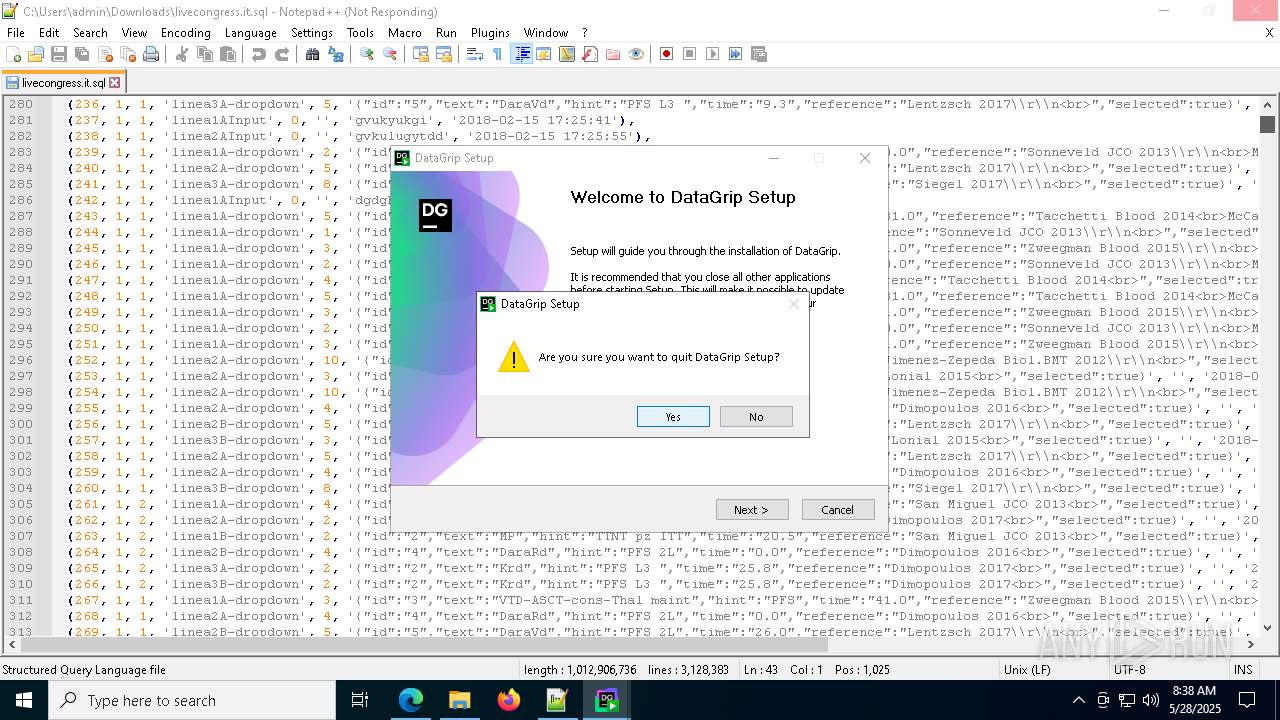Toggle show all characters pilcrow icon
The width and height of the screenshot is (1280, 720).
coord(498,54)
